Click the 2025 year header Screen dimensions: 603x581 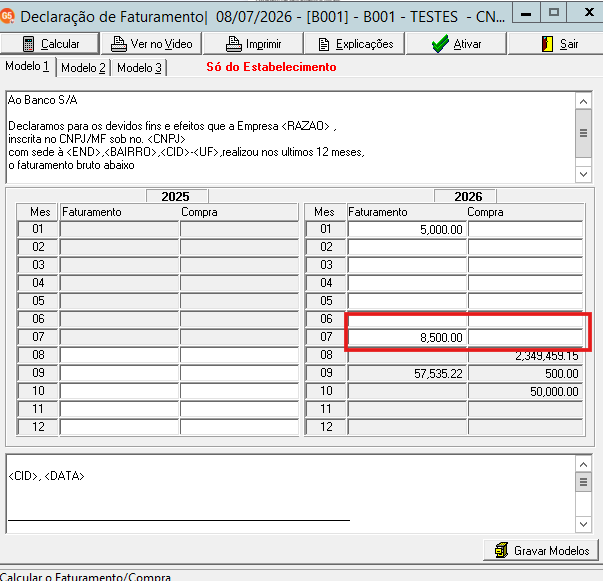pyautogui.click(x=177, y=196)
